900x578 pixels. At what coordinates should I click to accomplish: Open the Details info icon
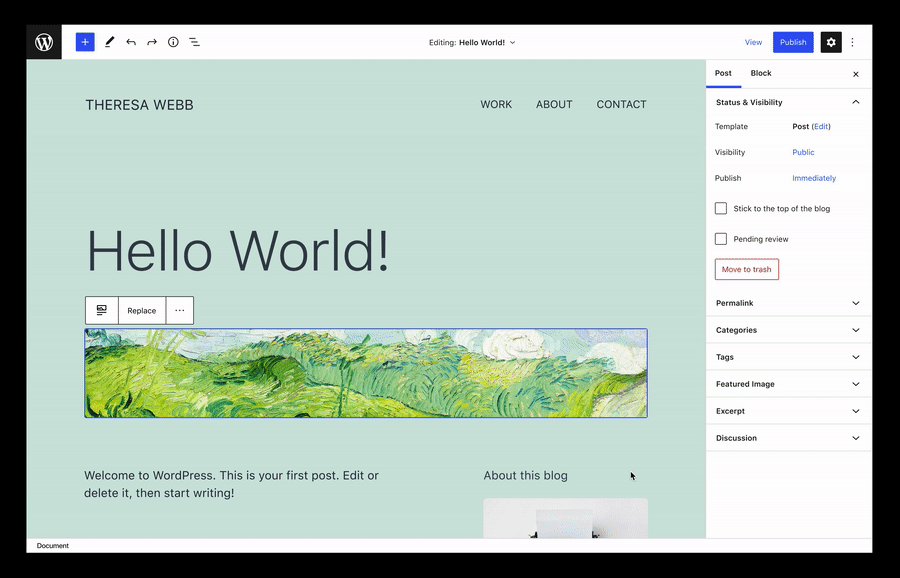tap(173, 42)
